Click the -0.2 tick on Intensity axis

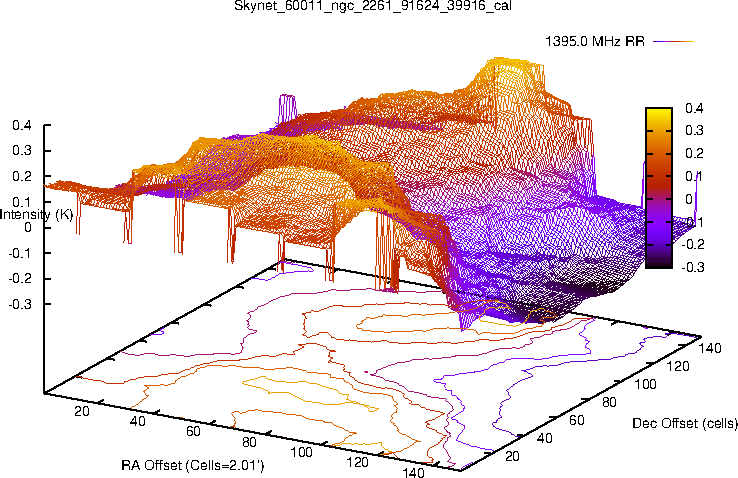[20, 279]
